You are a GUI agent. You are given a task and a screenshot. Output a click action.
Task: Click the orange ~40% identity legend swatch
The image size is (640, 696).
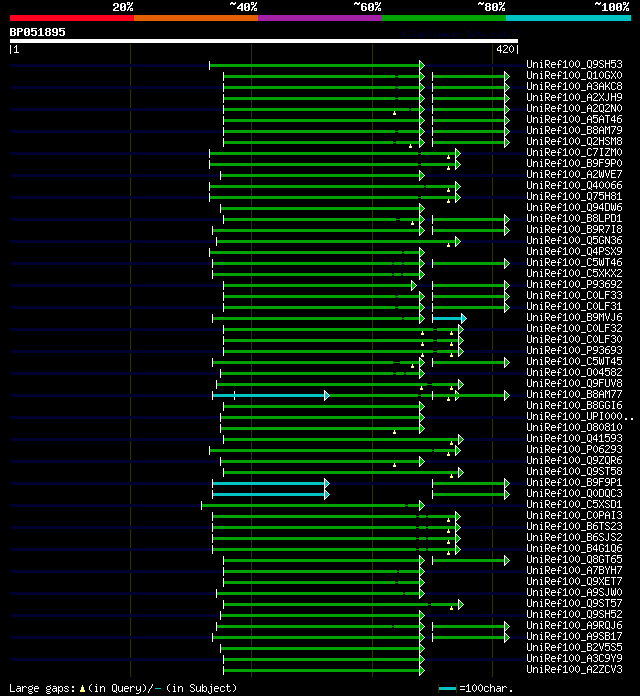196,18
